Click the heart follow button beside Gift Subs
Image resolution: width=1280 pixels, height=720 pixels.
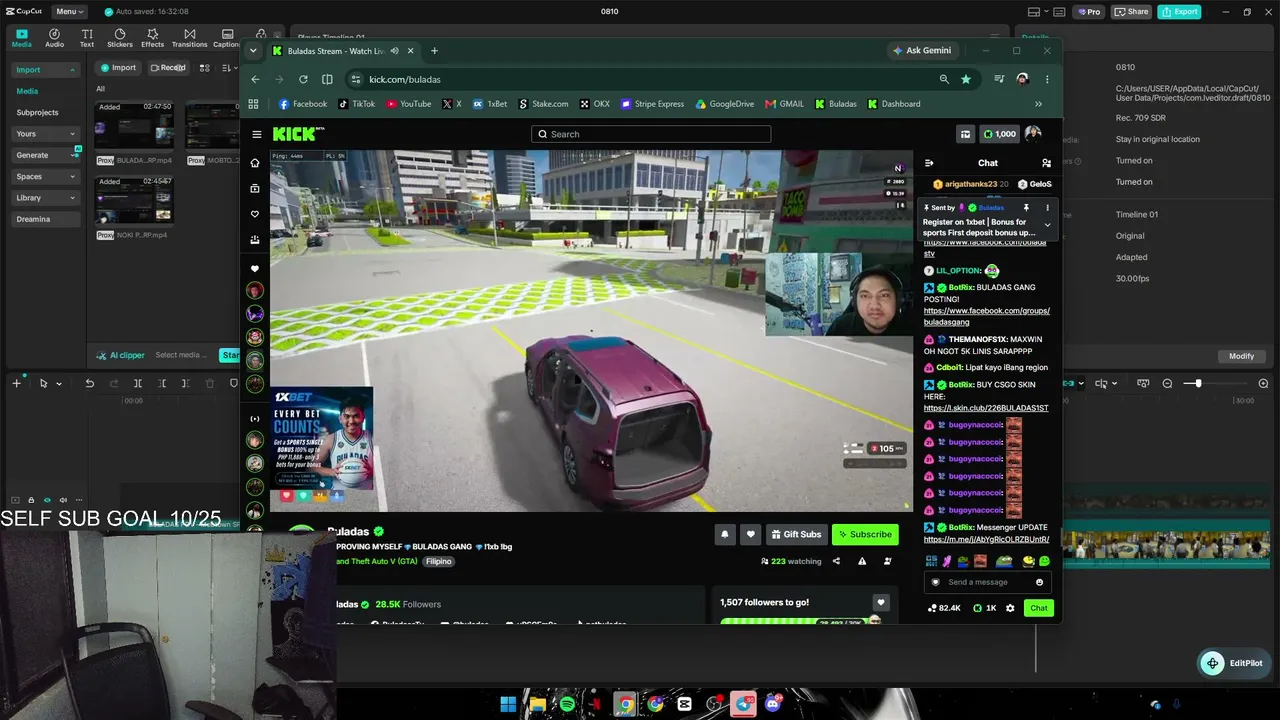pyautogui.click(x=751, y=535)
